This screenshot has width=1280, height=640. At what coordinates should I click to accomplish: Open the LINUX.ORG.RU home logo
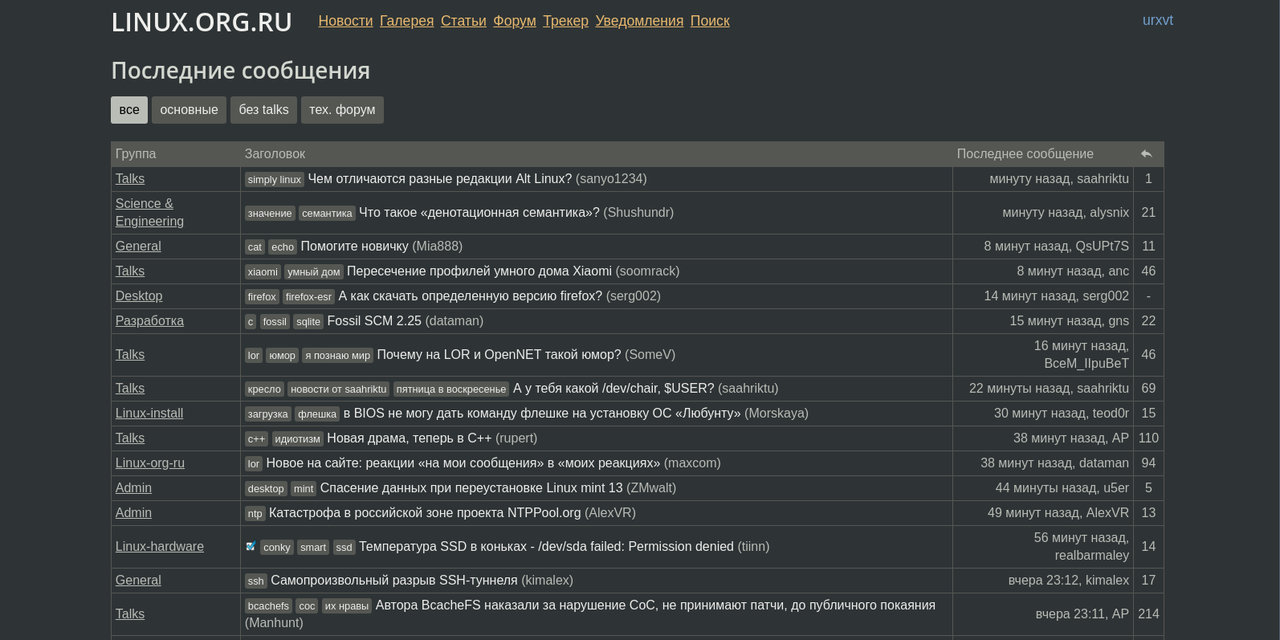[x=202, y=22]
